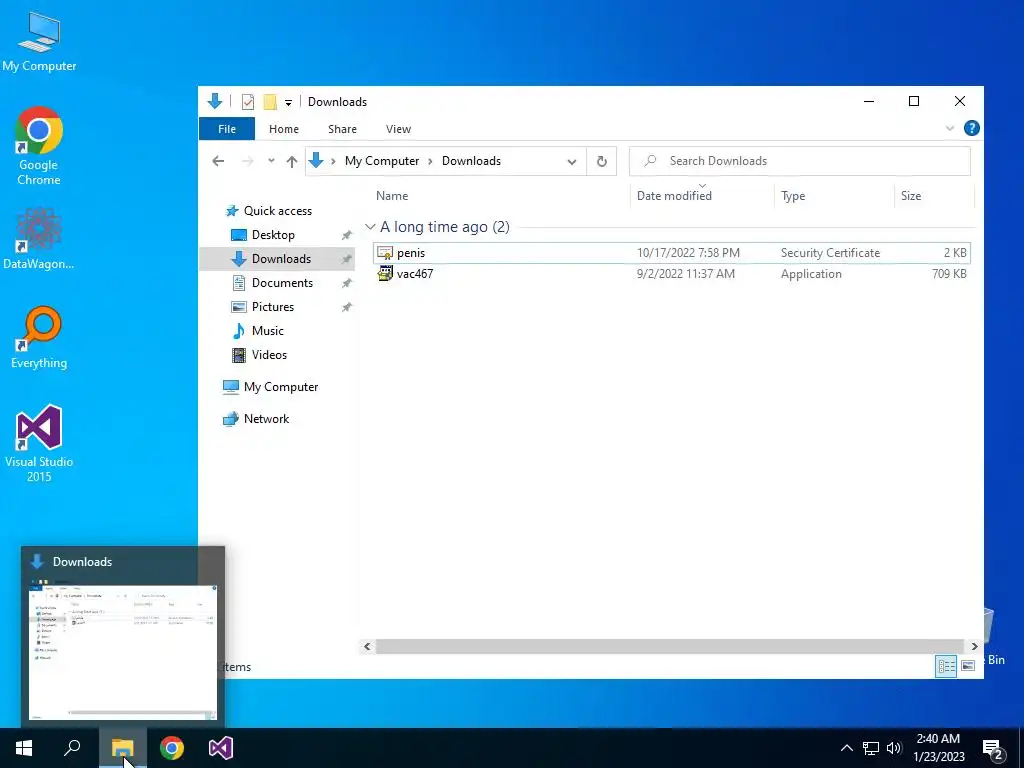The width and height of the screenshot is (1024, 768).
Task: Unpin Pictures using its pin icon
Action: (x=347, y=308)
